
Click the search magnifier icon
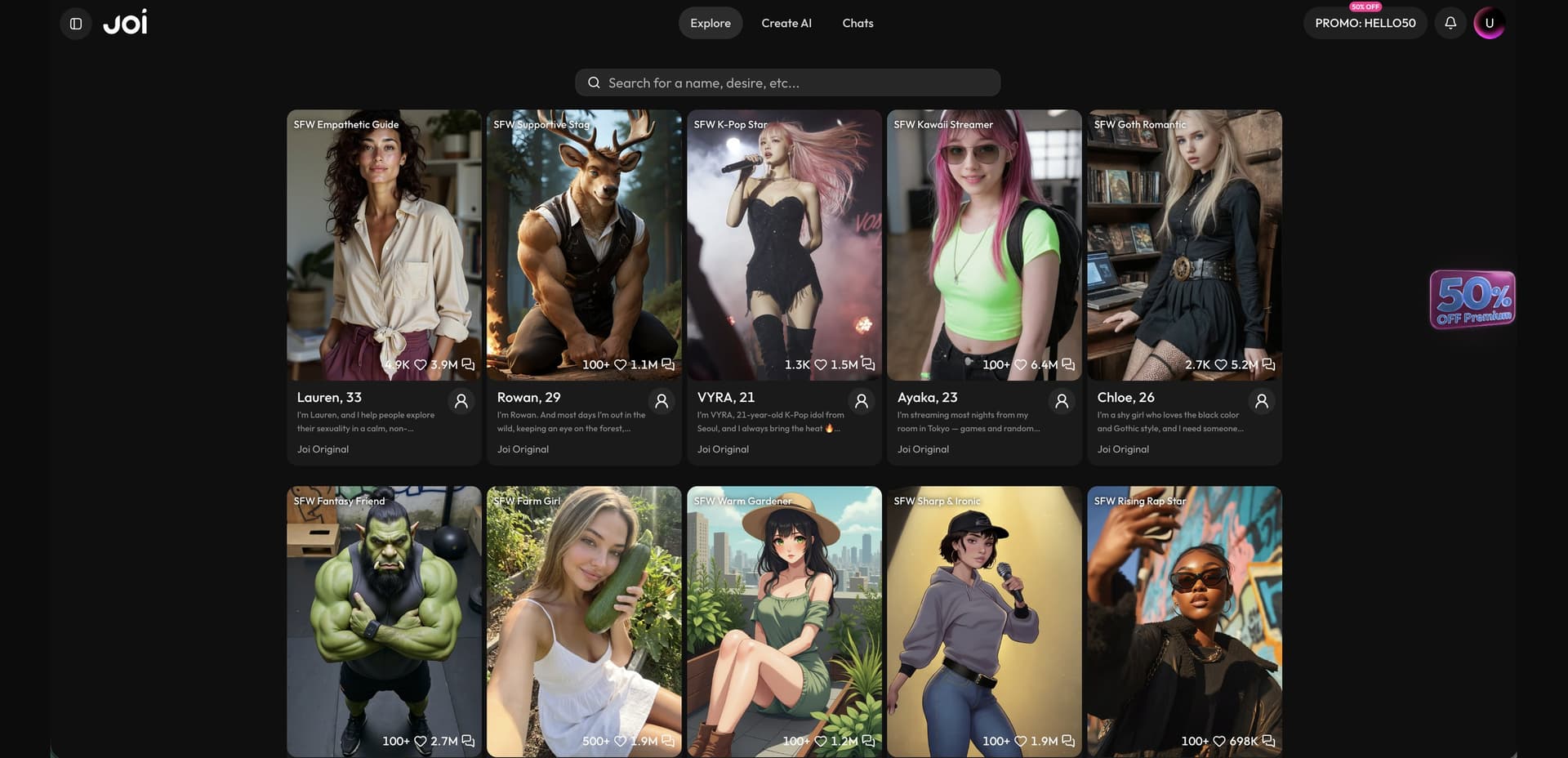594,82
